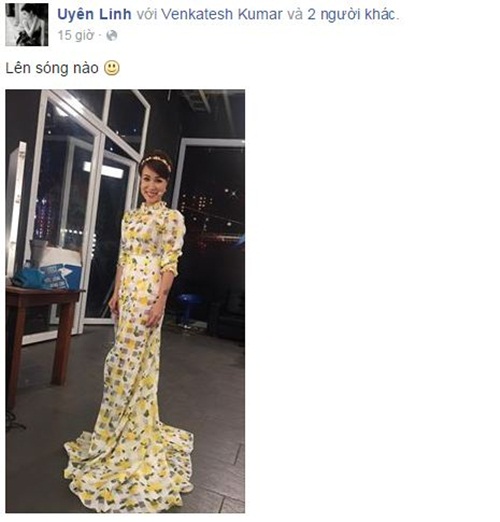The image size is (500, 522).
Task: Open Uyên Linh's black-and-white profile picture
Action: (x=27, y=24)
